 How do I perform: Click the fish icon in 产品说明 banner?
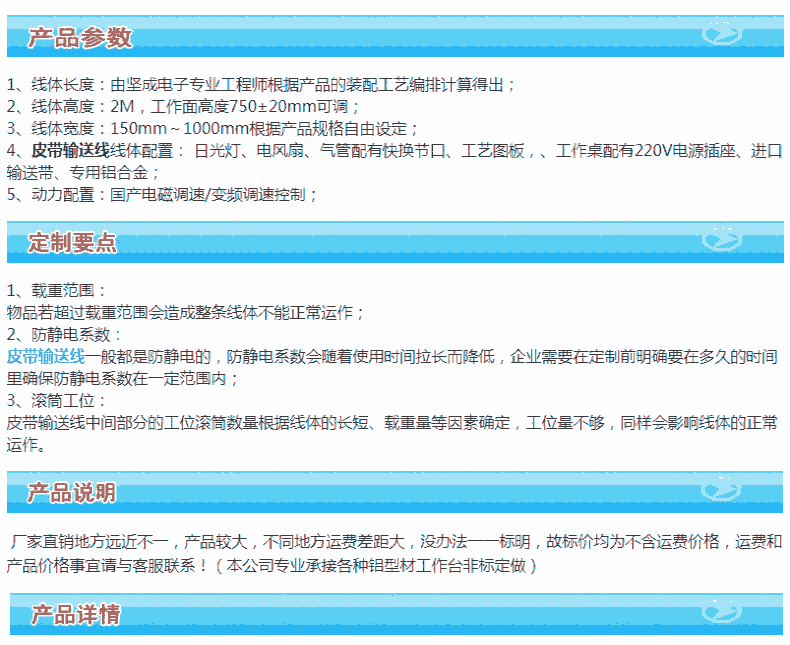[720, 490]
